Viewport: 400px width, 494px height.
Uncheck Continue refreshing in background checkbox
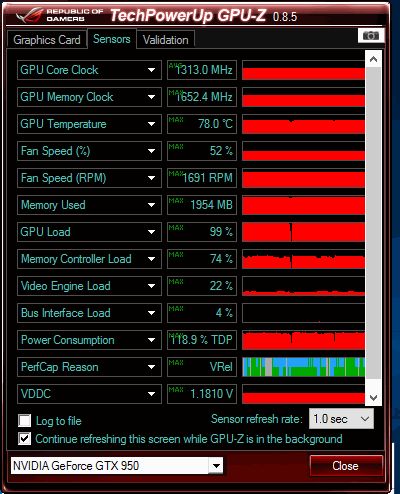pyautogui.click(x=25, y=439)
